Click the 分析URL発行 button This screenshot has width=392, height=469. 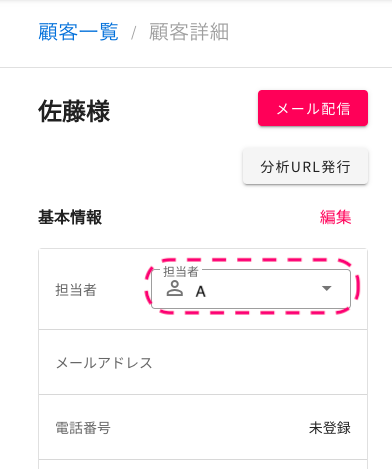[305, 167]
